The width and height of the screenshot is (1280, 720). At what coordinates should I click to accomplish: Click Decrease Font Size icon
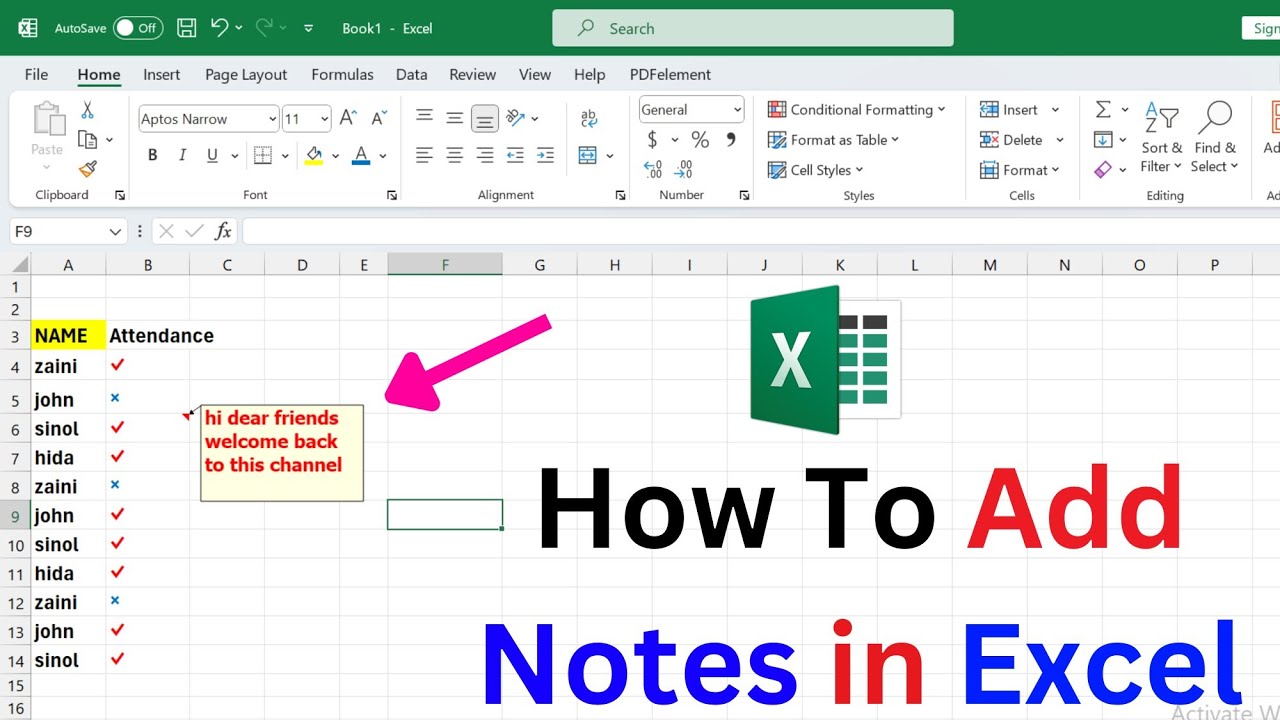pyautogui.click(x=378, y=118)
